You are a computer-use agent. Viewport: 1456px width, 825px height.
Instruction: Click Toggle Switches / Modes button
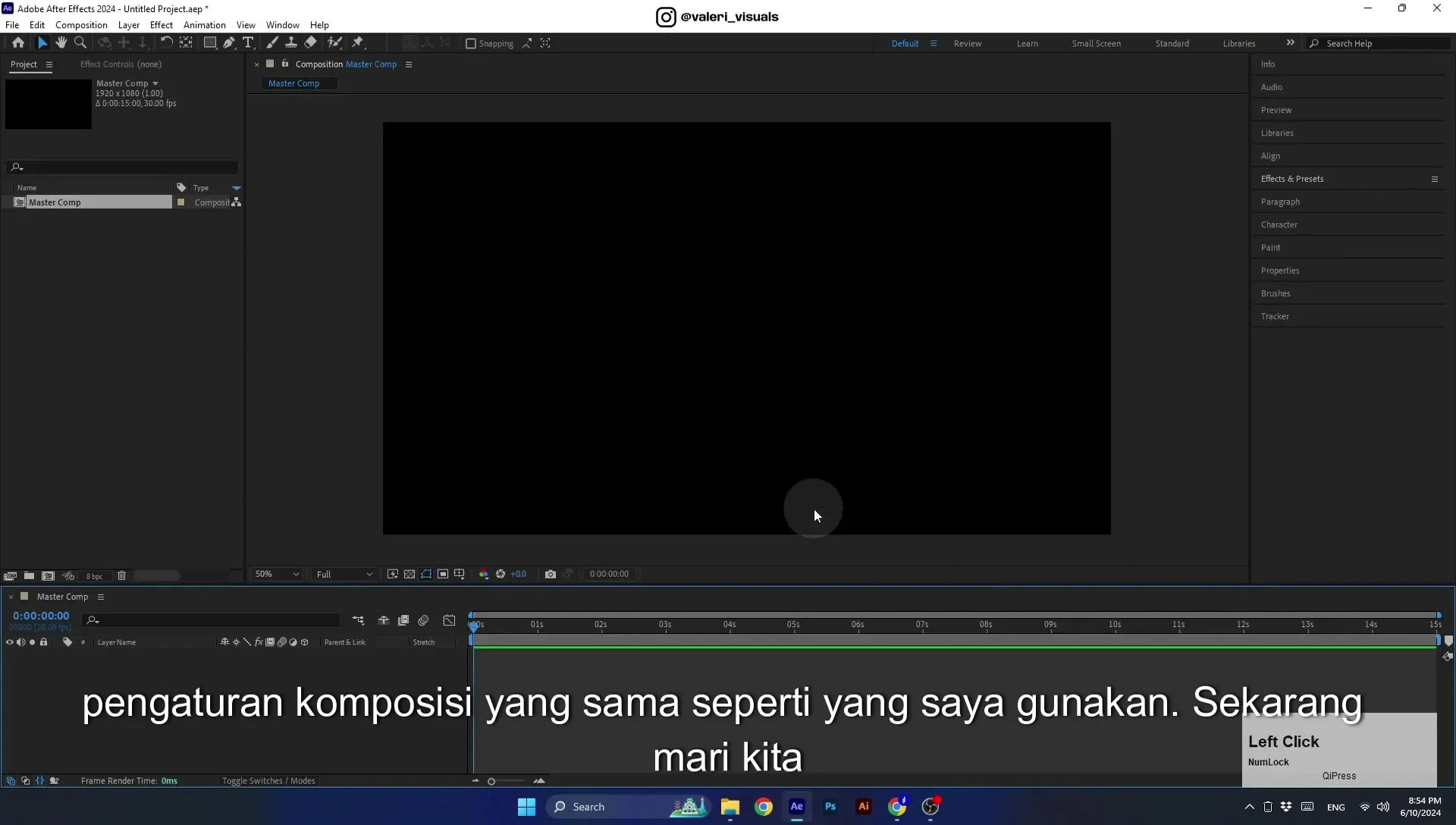(x=268, y=781)
